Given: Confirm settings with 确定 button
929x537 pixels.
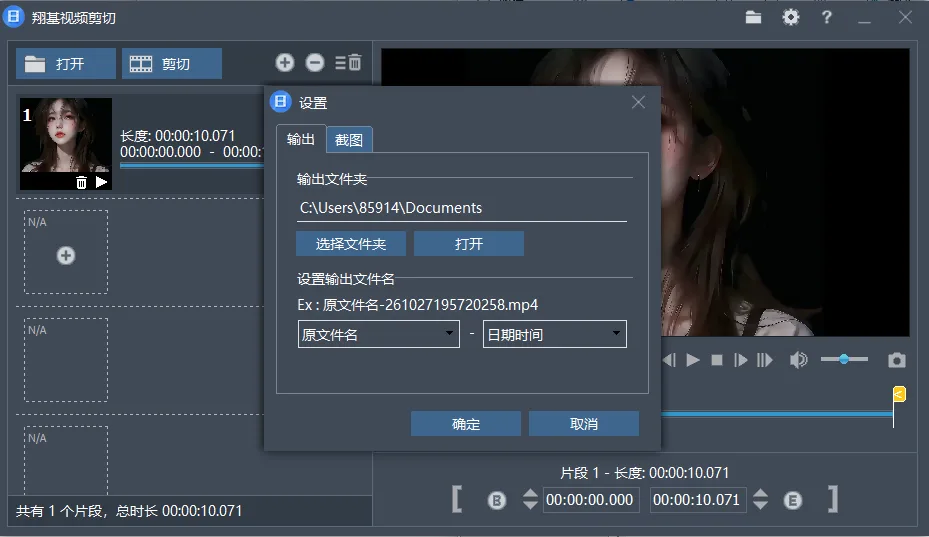Looking at the screenshot, I should (x=466, y=424).
